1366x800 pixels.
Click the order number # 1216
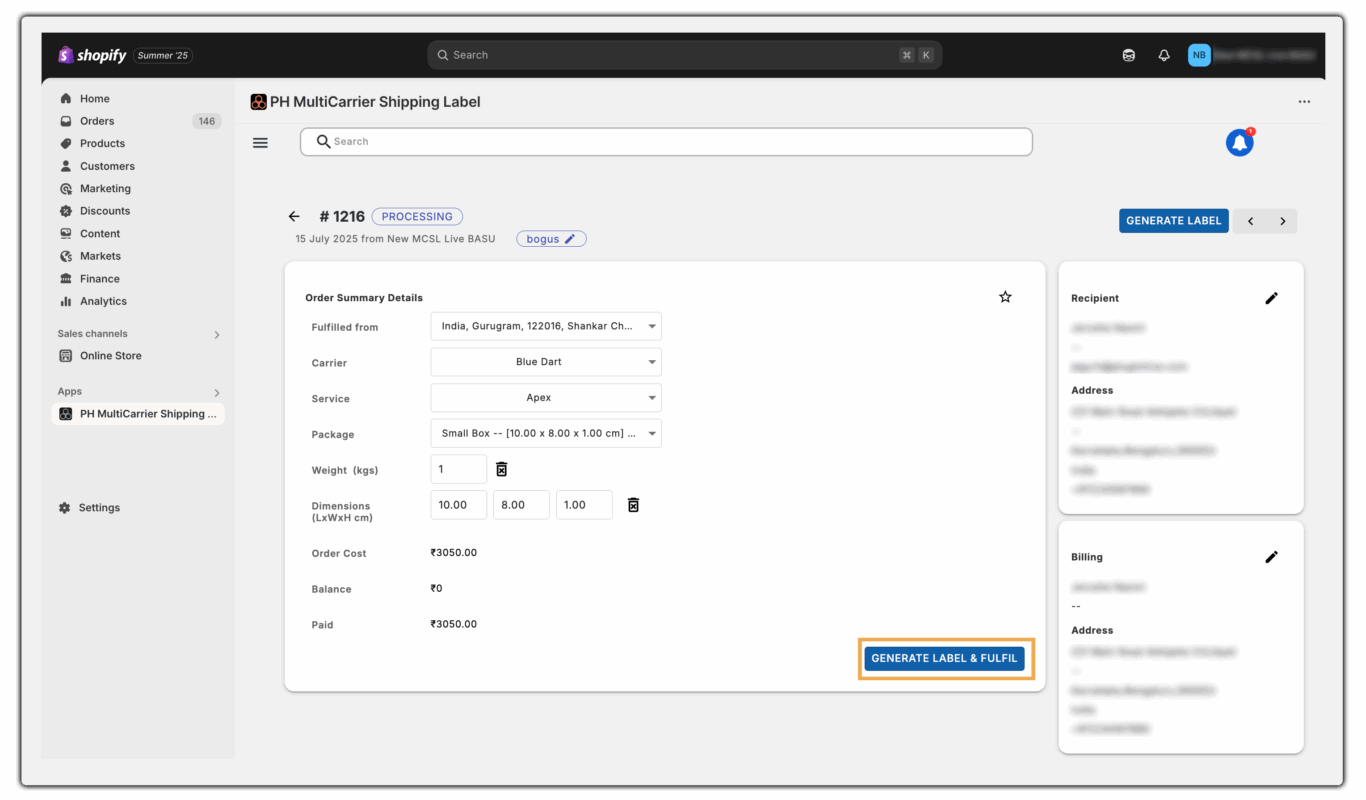[x=342, y=217]
